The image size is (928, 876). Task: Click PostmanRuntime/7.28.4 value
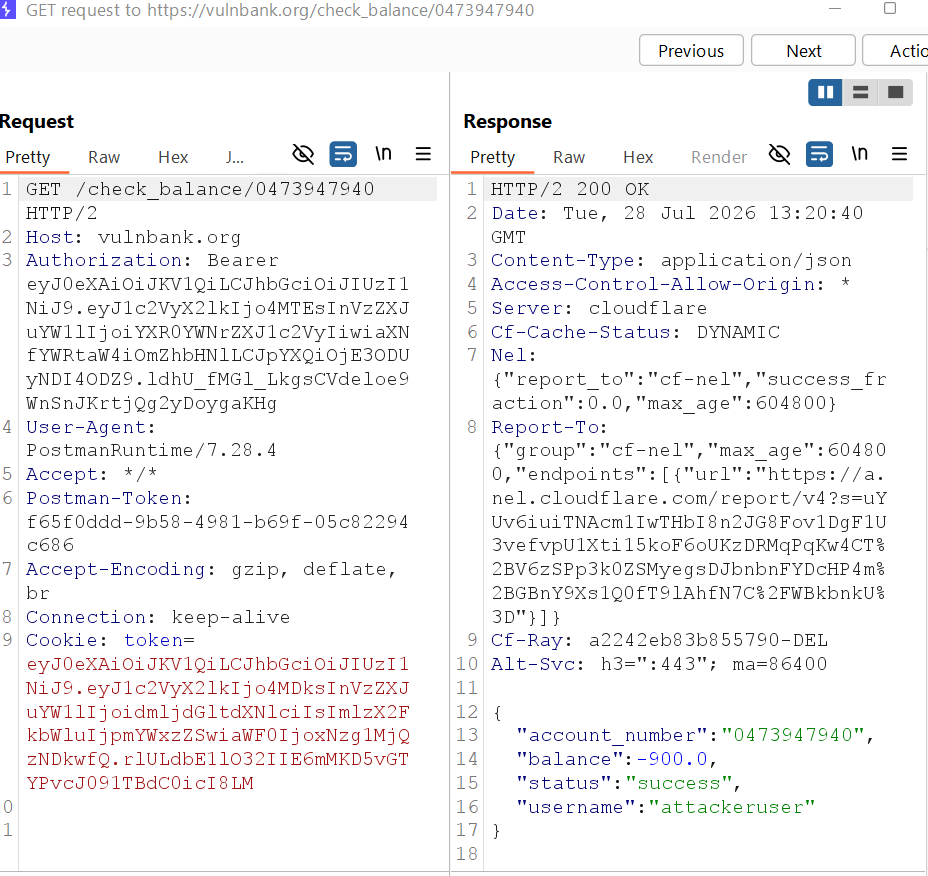tap(152, 450)
